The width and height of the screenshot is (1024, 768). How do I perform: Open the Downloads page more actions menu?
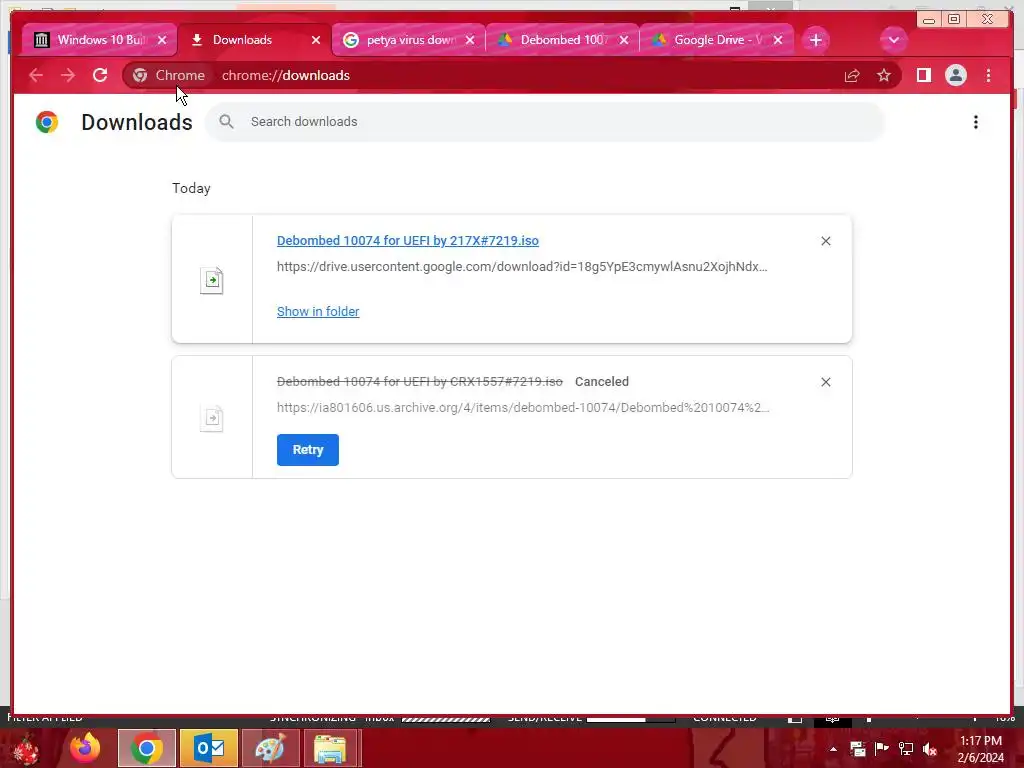976,122
